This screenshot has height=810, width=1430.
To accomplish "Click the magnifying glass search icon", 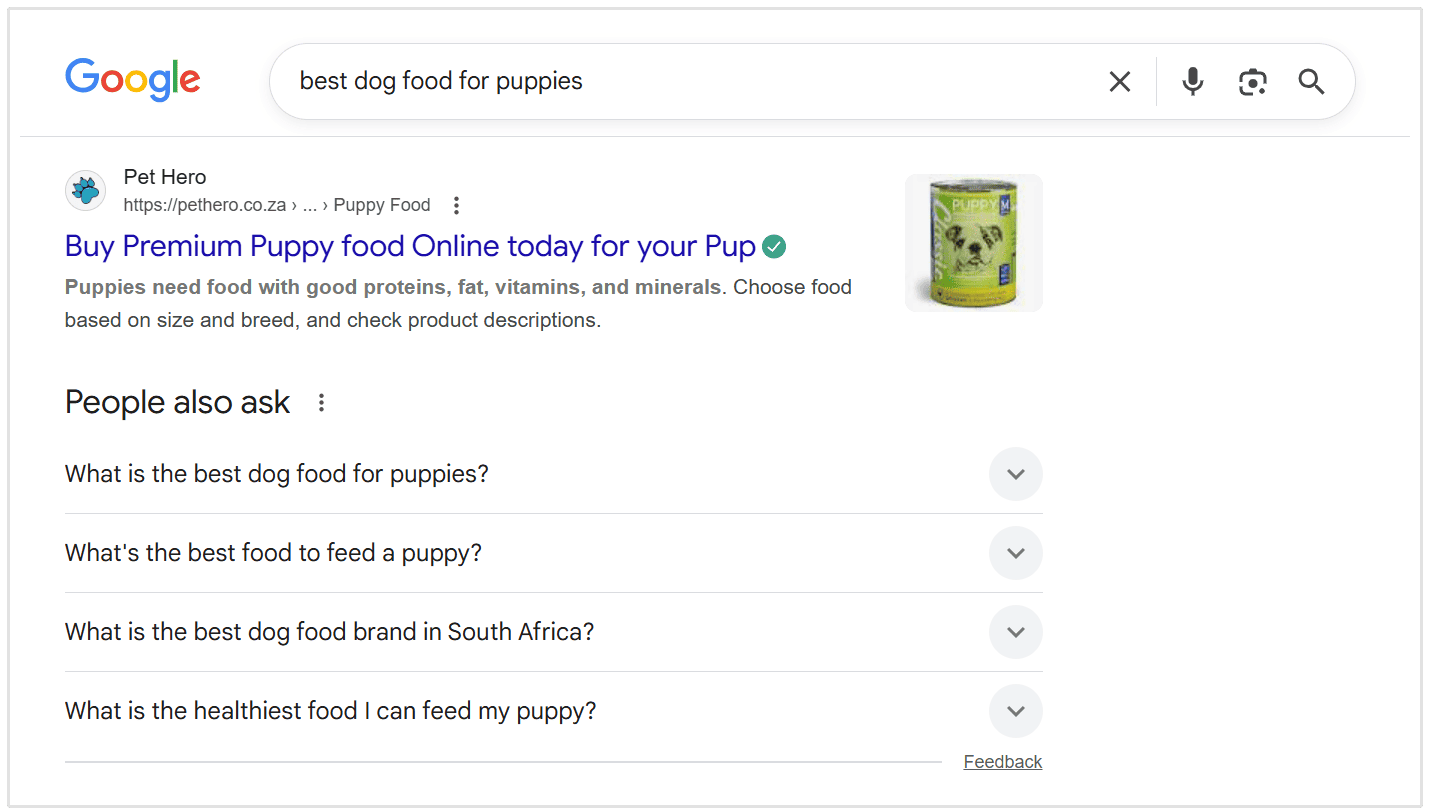I will 1310,81.
